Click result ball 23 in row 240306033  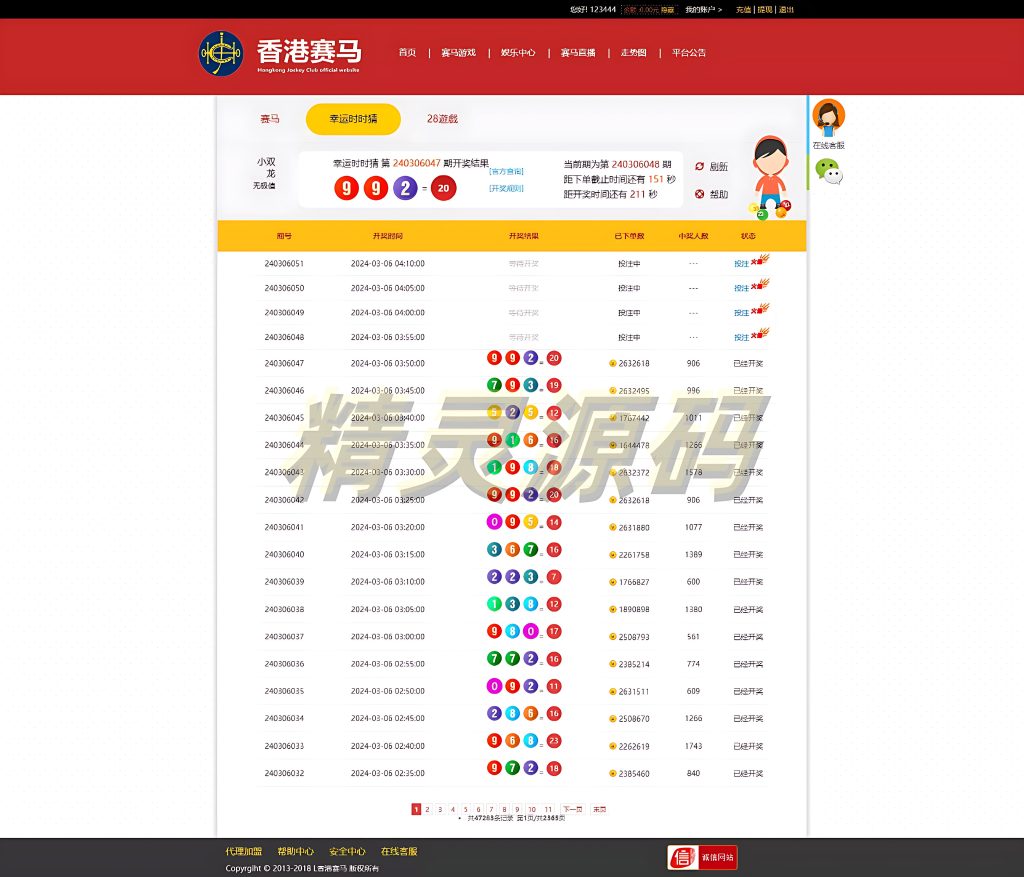point(554,741)
